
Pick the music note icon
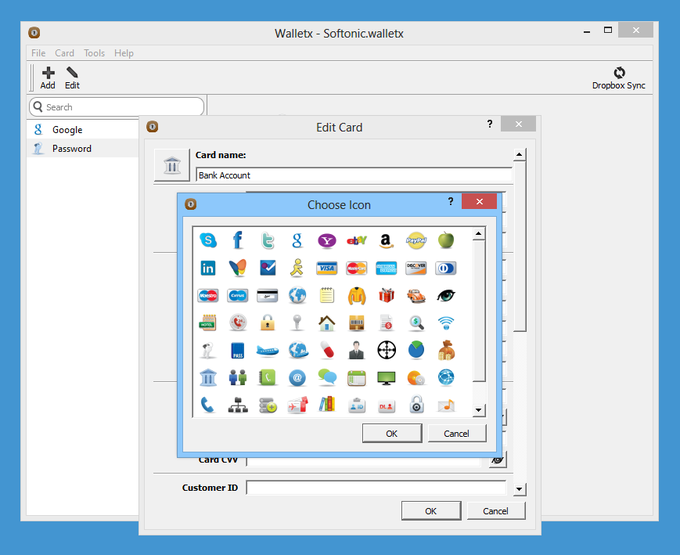[x=446, y=405]
